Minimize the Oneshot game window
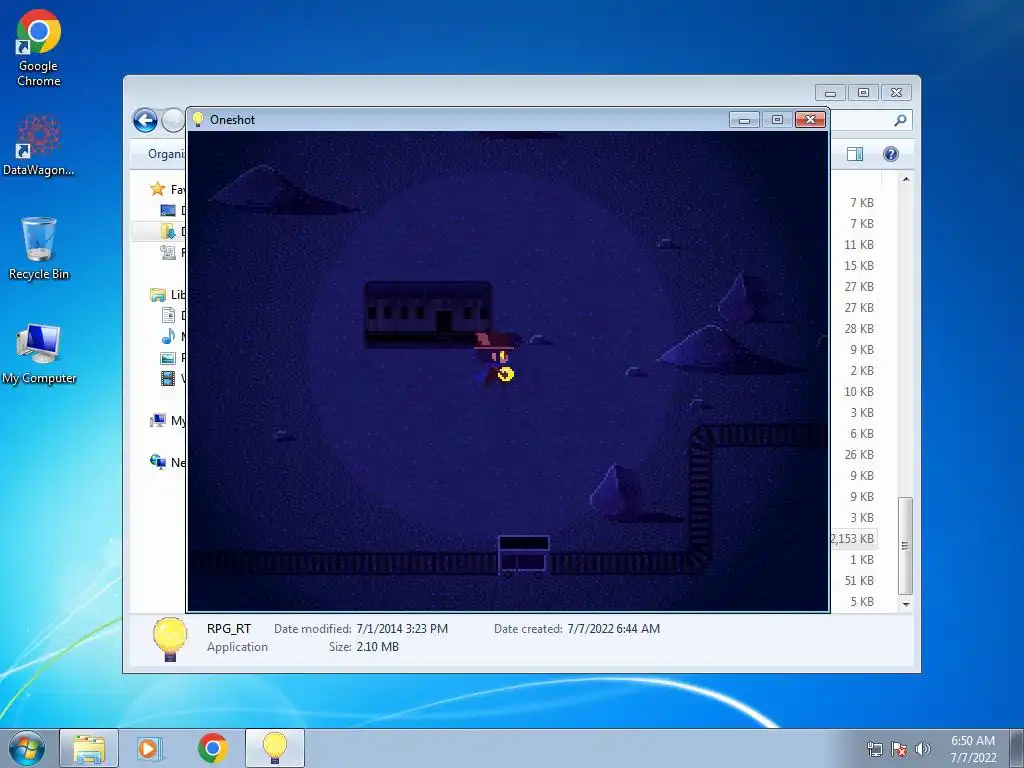Image resolution: width=1024 pixels, height=768 pixels. click(744, 120)
